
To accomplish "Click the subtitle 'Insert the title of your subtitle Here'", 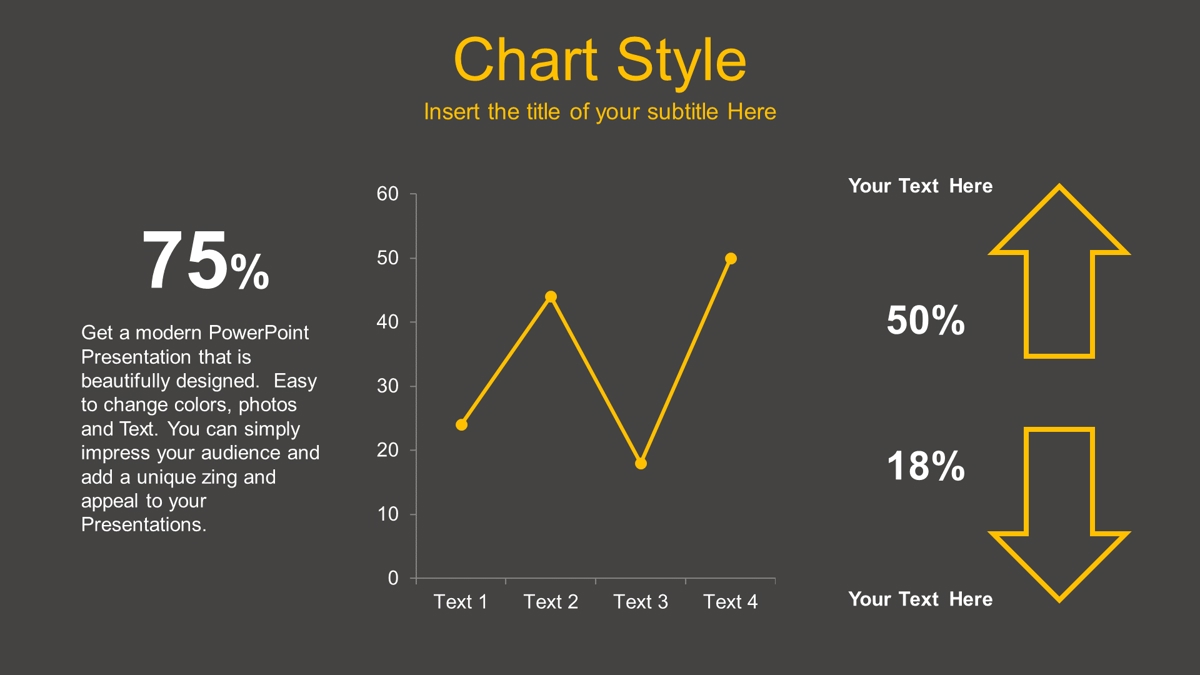I will (x=600, y=112).
